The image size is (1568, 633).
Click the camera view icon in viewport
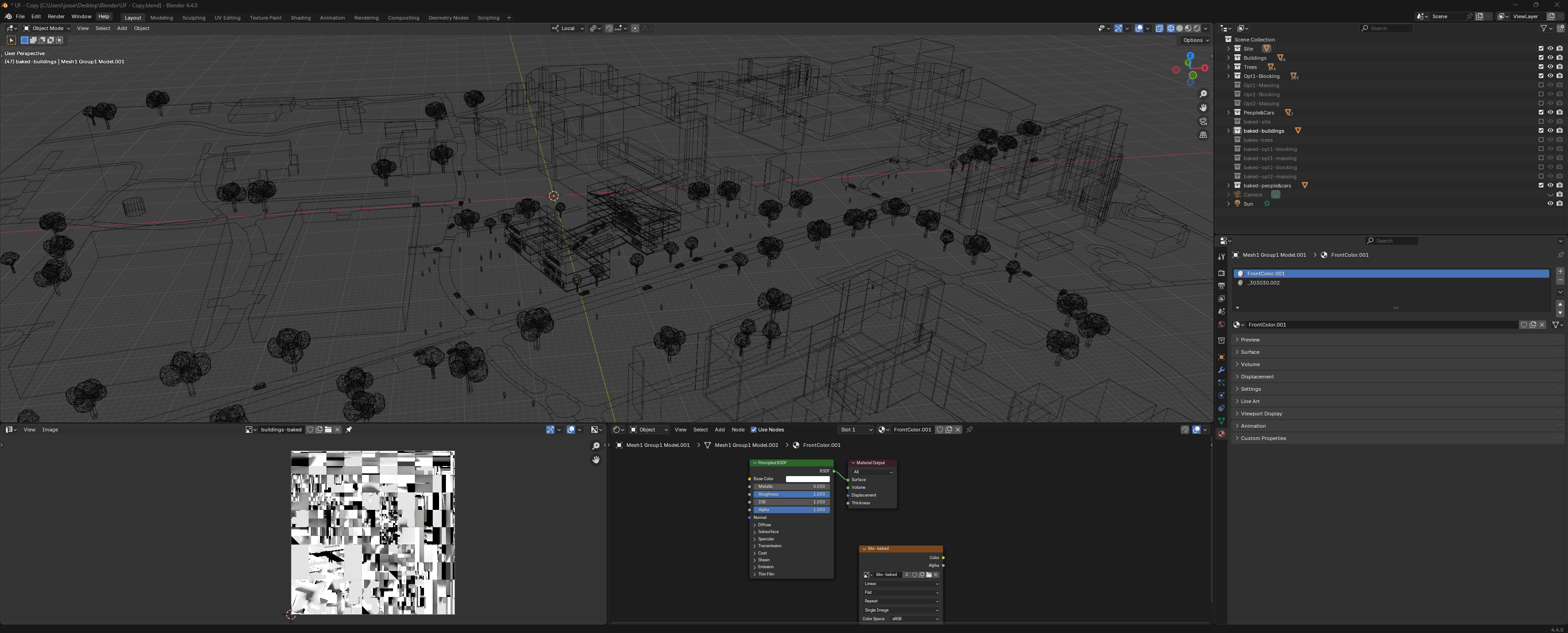[x=1203, y=122]
